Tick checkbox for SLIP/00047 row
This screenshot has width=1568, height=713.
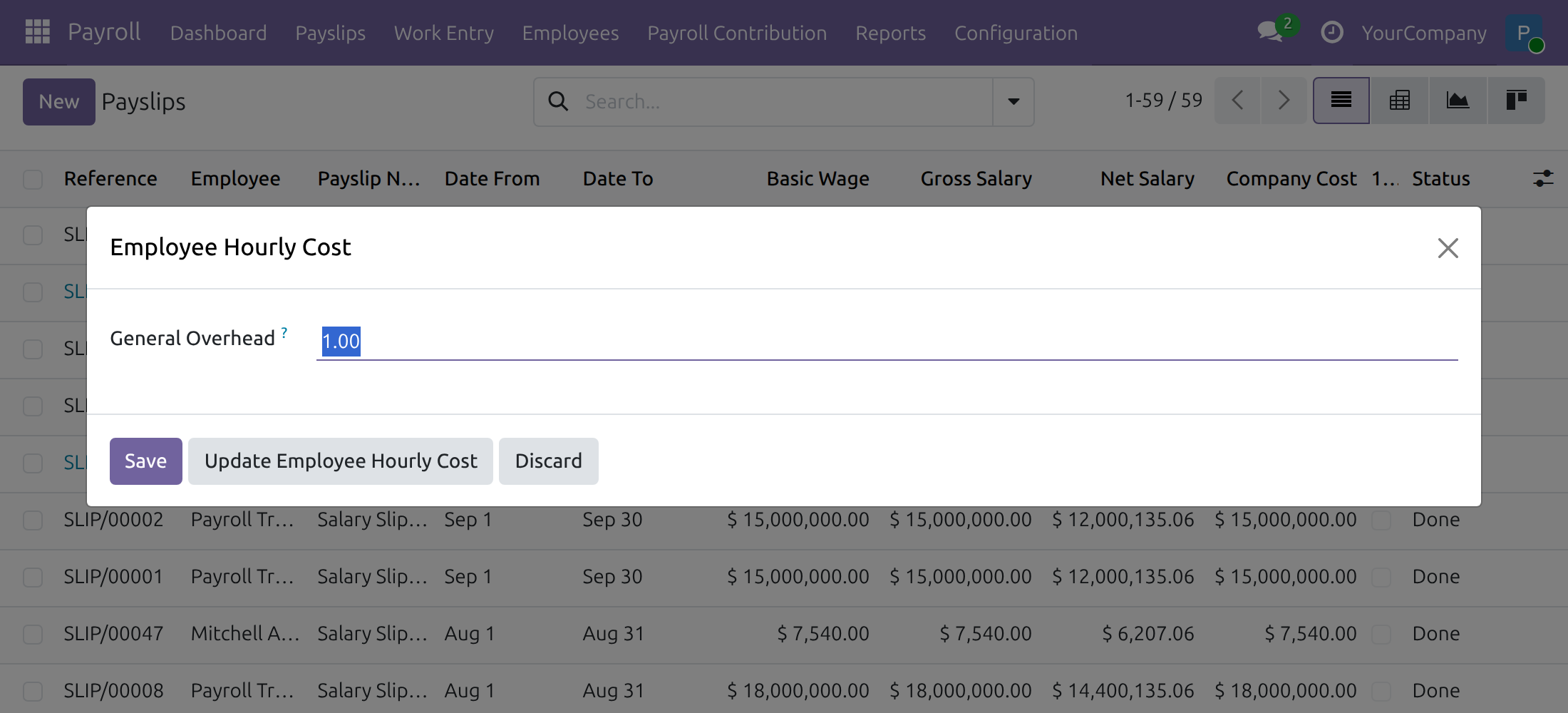[x=33, y=634]
